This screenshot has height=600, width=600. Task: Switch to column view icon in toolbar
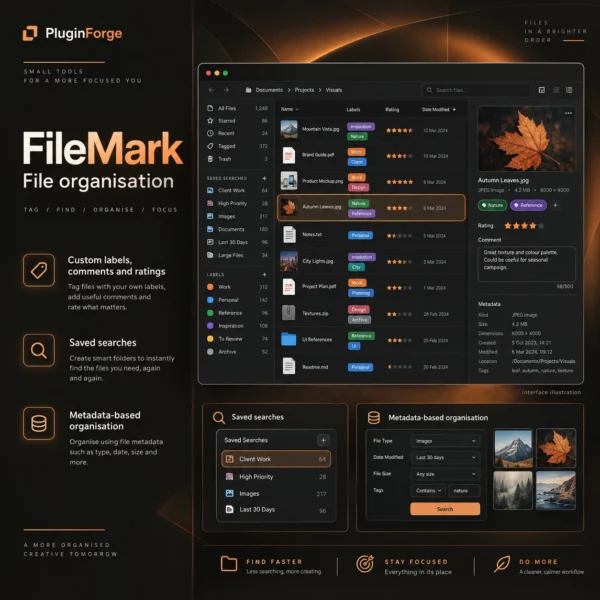pos(569,90)
